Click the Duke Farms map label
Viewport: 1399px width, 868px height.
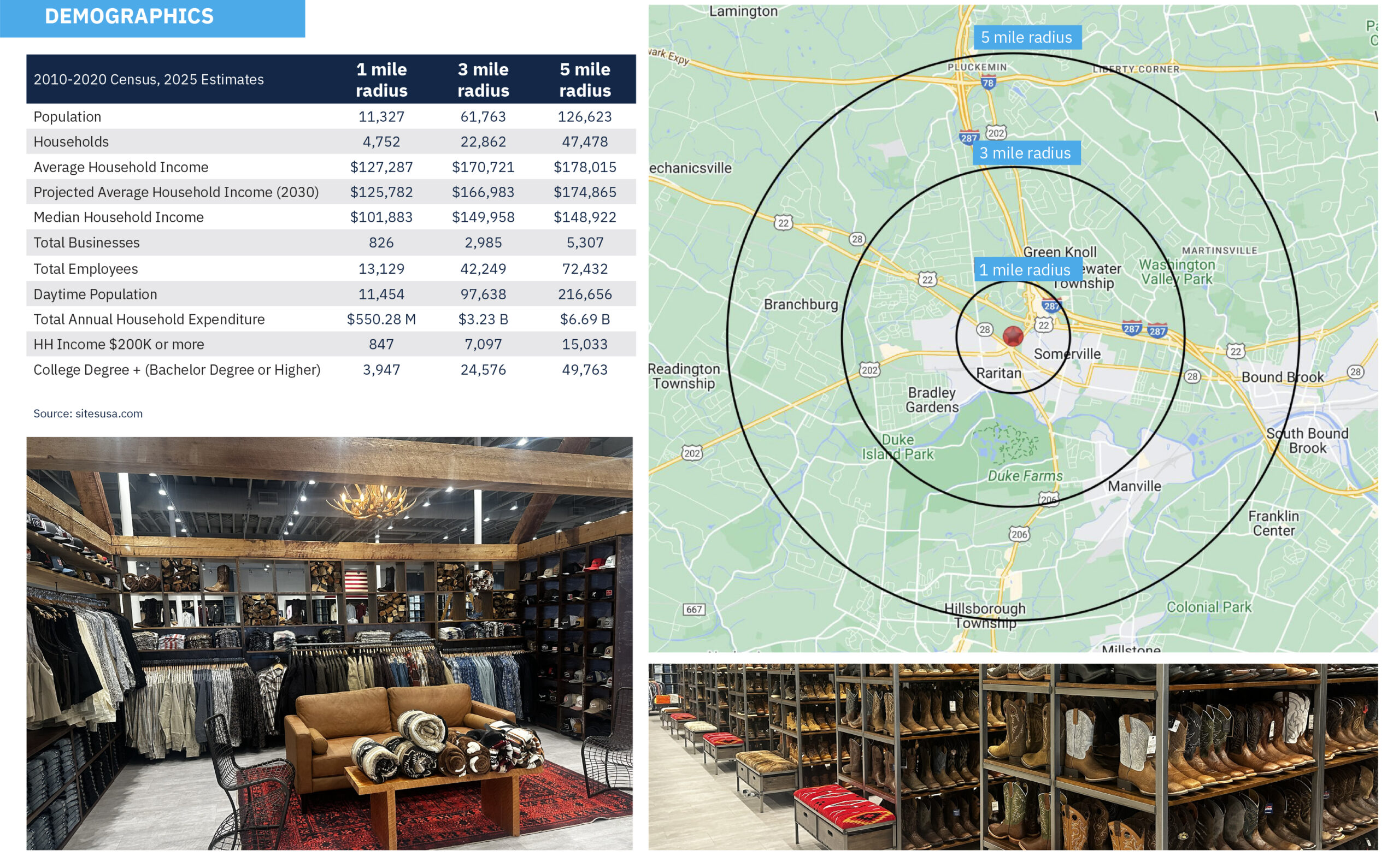point(1025,475)
